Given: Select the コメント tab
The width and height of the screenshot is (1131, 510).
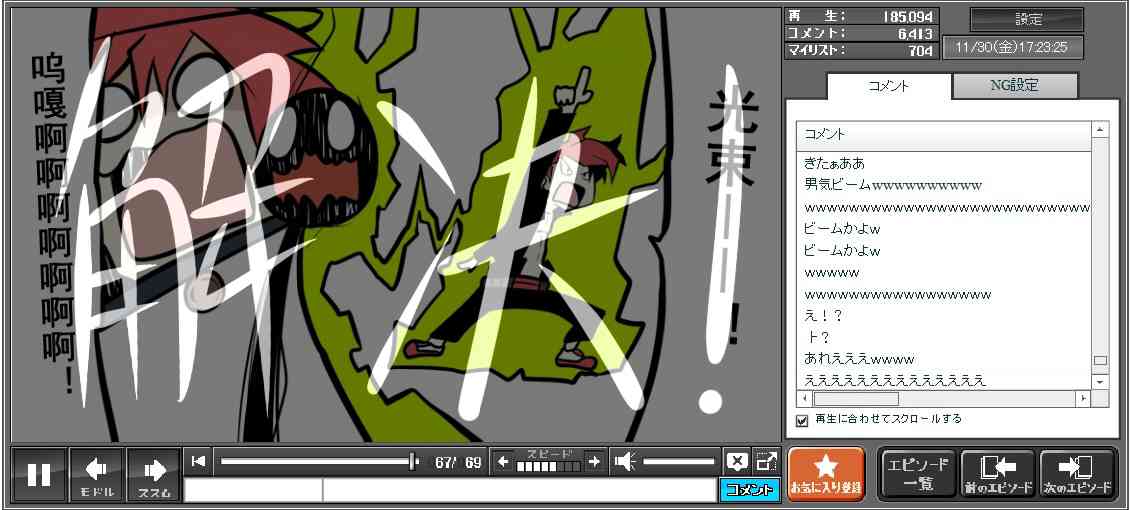Looking at the screenshot, I should click(x=888, y=86).
